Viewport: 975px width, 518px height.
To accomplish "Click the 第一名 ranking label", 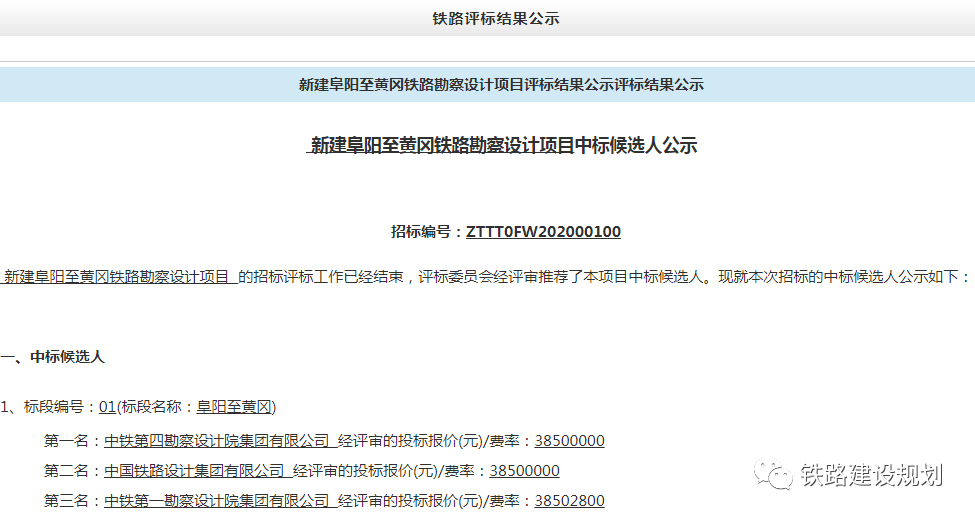I will click(x=68, y=441).
